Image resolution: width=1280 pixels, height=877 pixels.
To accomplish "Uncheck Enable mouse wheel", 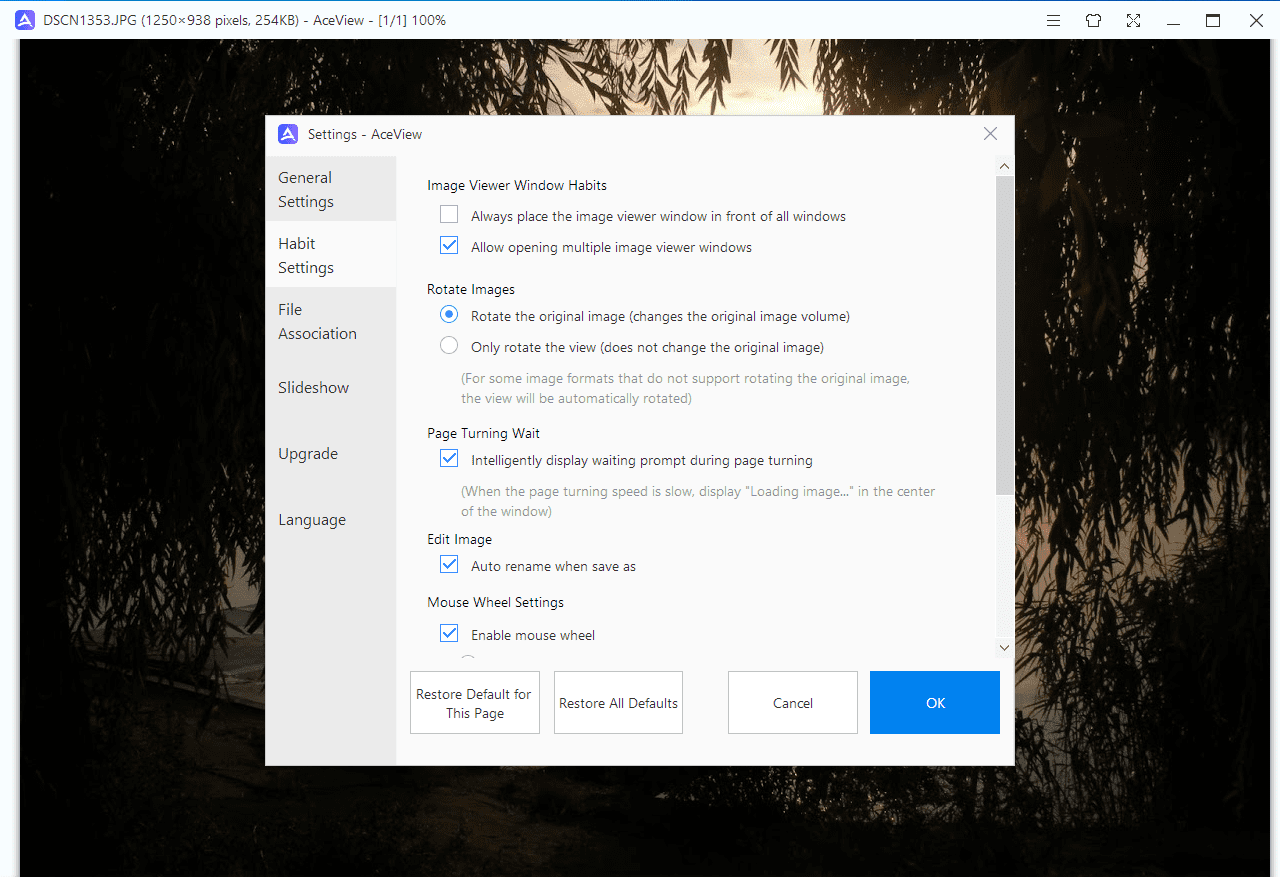I will tap(449, 634).
